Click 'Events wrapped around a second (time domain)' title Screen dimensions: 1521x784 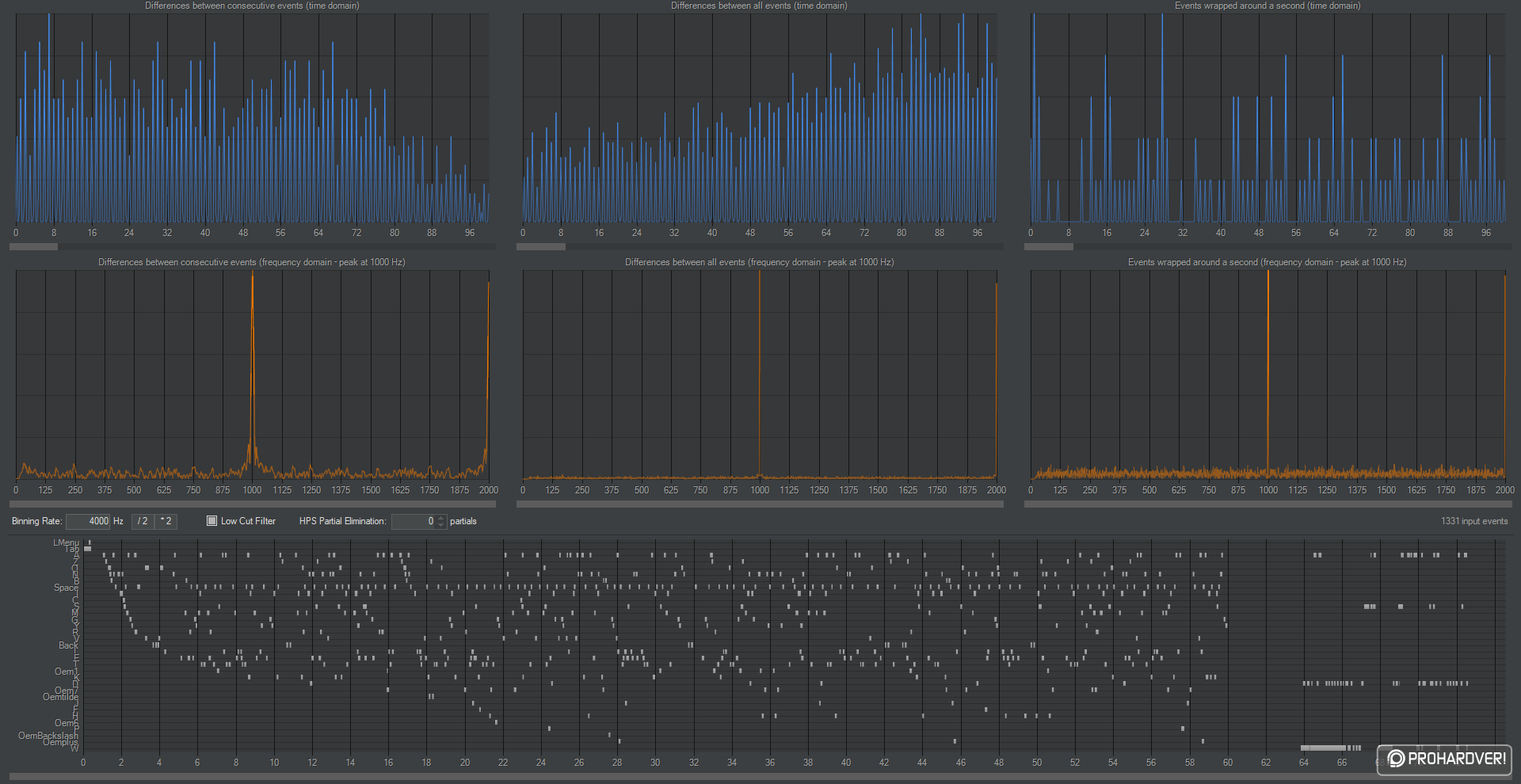[x=1267, y=6]
